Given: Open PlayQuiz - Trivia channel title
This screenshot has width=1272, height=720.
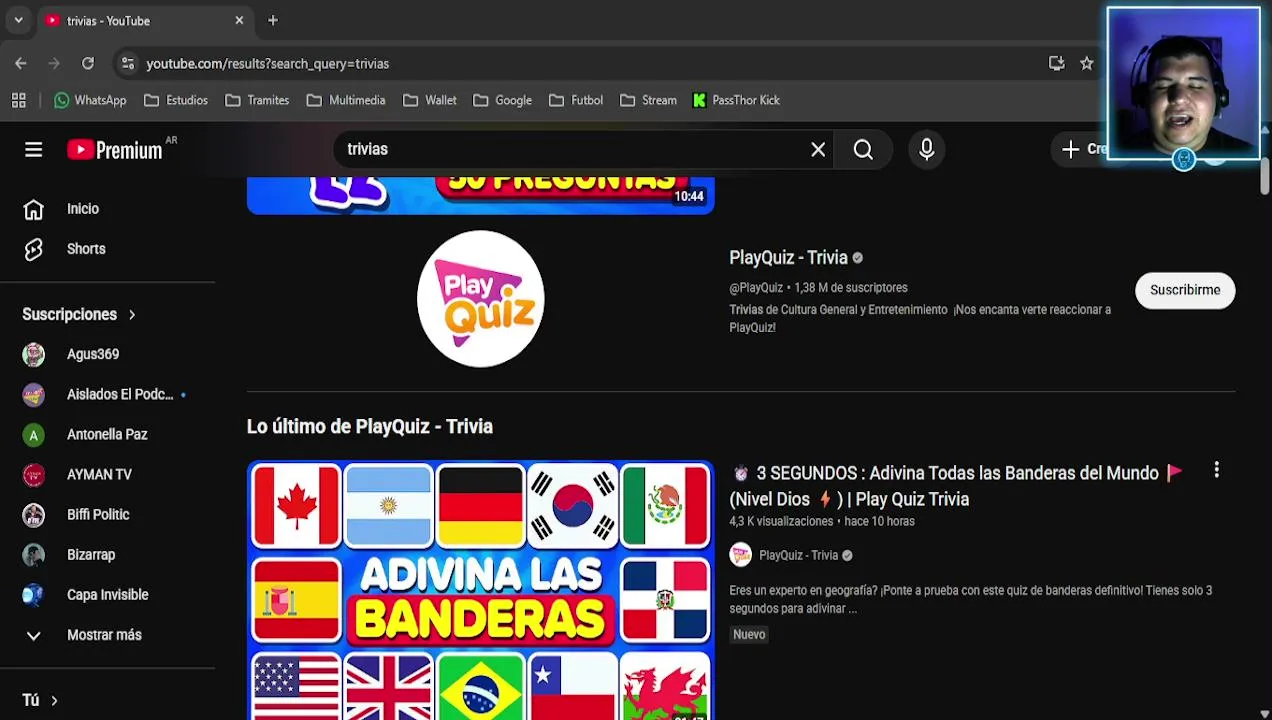Looking at the screenshot, I should coord(788,258).
